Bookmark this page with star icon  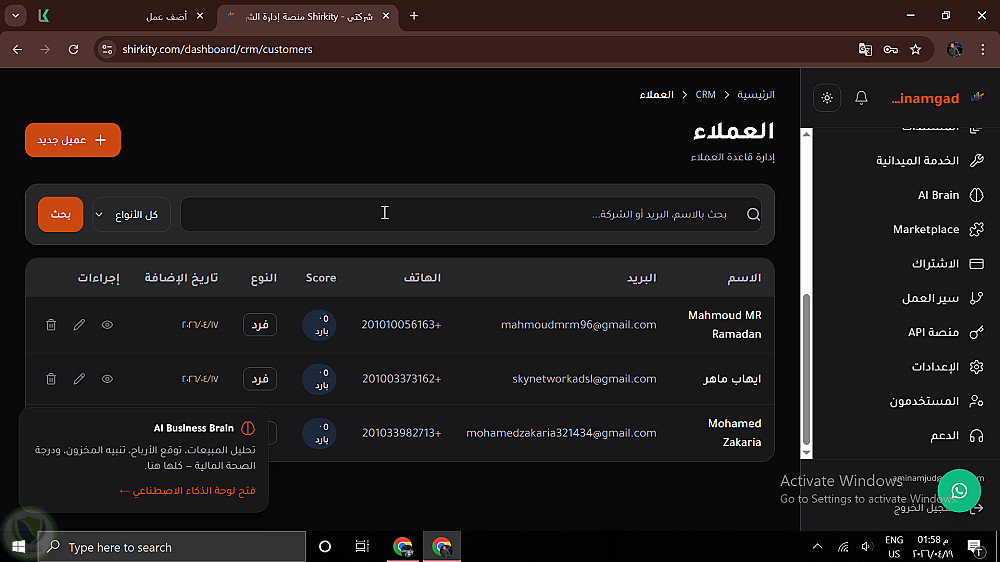click(x=916, y=49)
